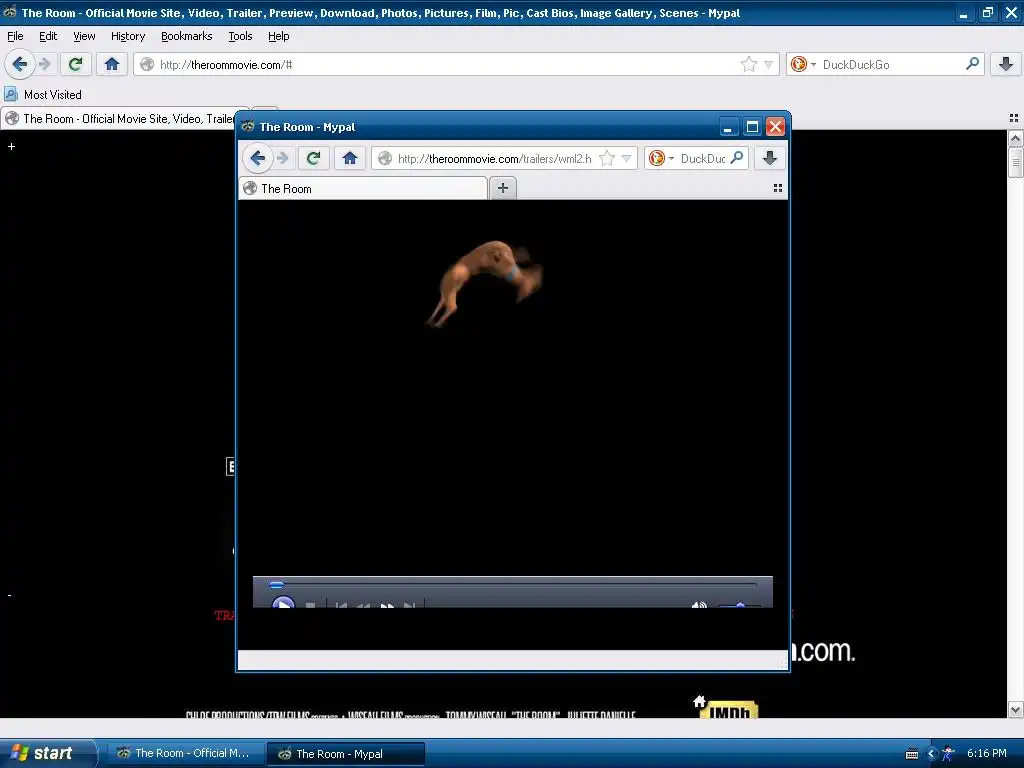
Task: Click the fast forward video control
Action: click(x=387, y=605)
